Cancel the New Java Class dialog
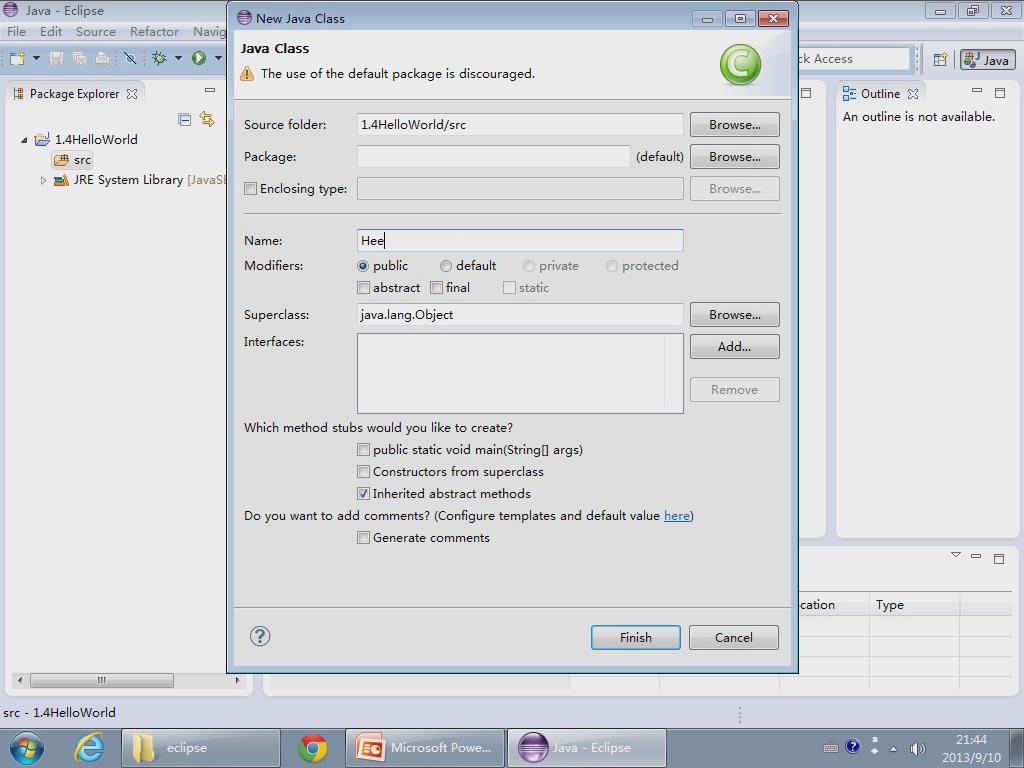The image size is (1024, 768). pyautogui.click(x=733, y=637)
